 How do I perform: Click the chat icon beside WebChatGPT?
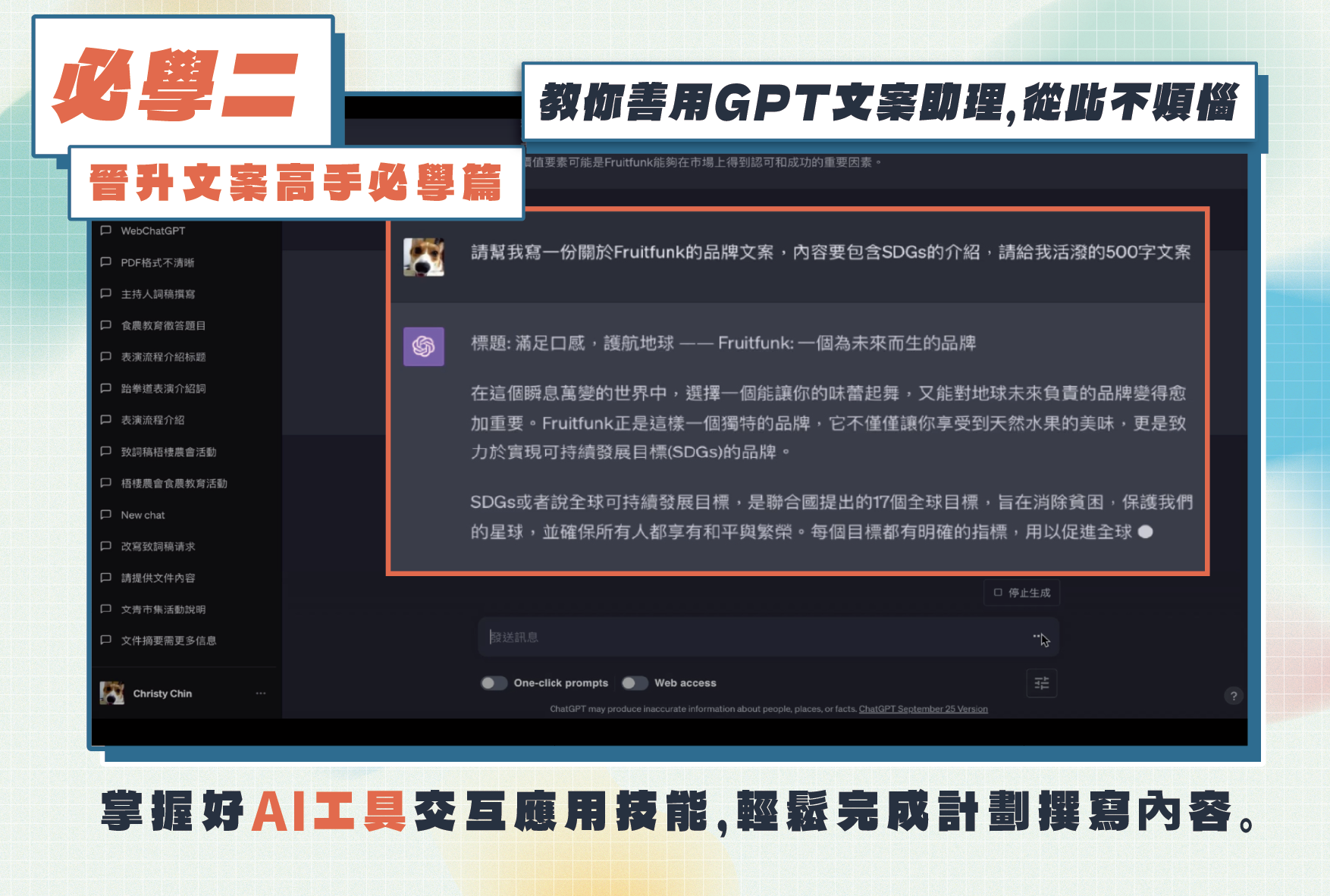(105, 230)
